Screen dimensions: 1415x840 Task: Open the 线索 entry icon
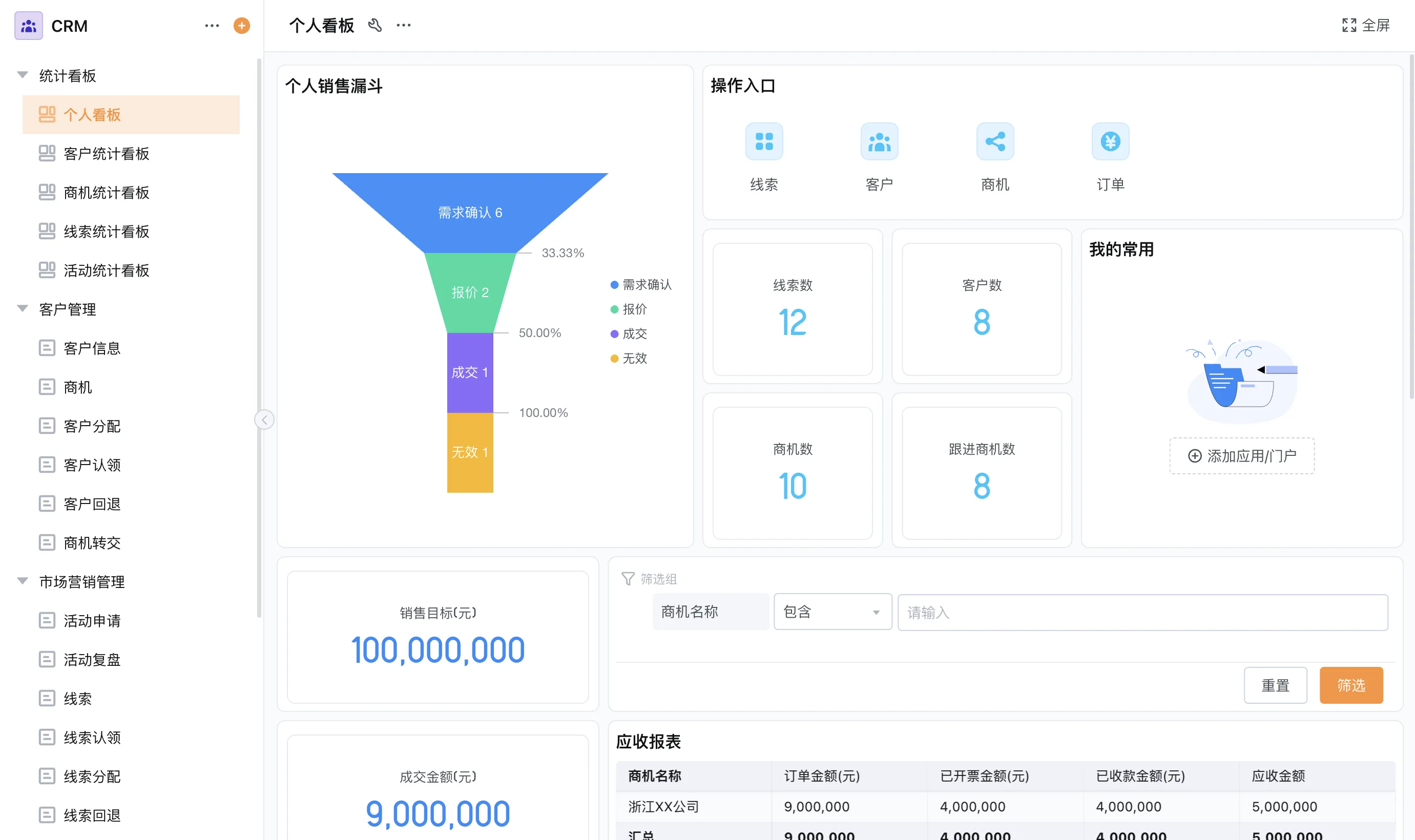coord(763,141)
